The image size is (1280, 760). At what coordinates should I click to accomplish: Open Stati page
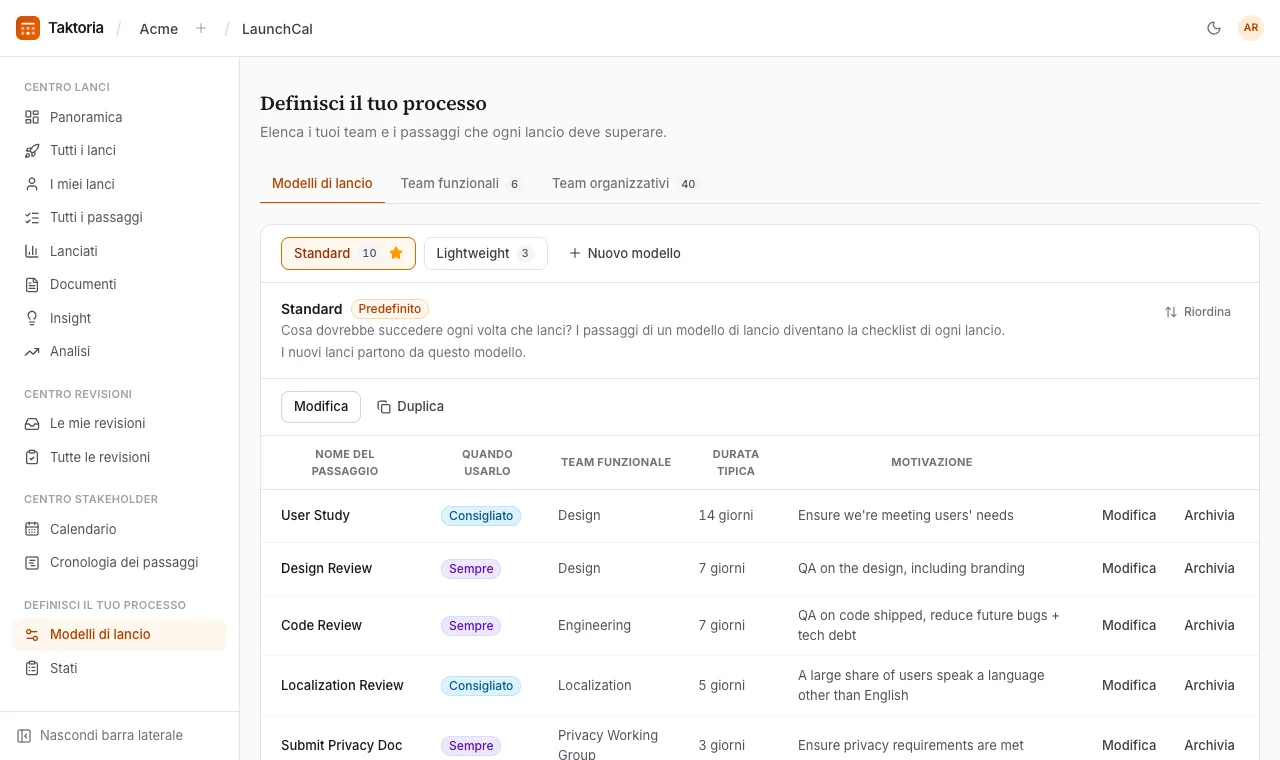(119, 668)
